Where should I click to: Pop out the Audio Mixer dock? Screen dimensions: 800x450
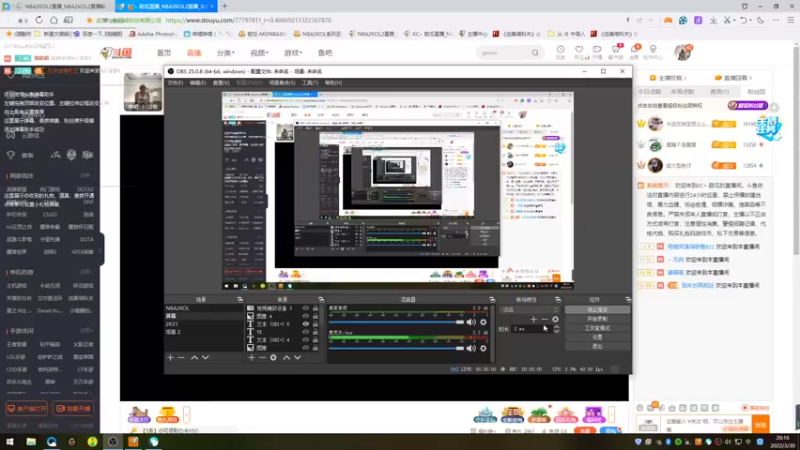(492, 299)
